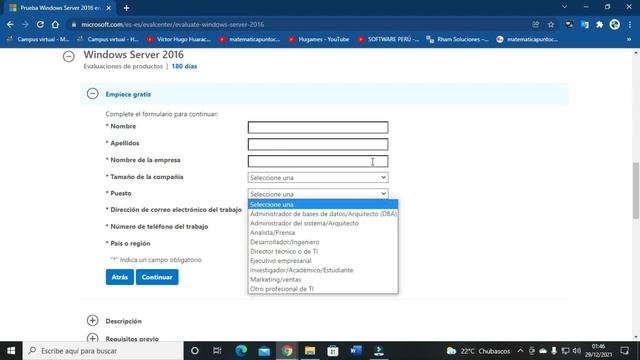Open the Victor Hugo Huarac bookmark

179,39
